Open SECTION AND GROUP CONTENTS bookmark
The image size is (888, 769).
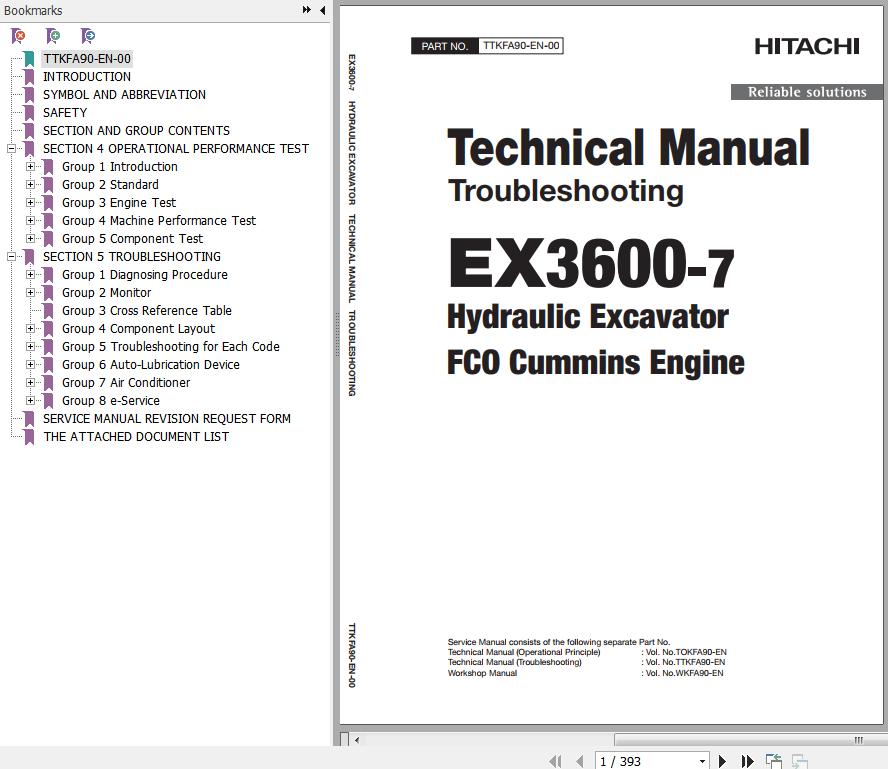coord(136,131)
